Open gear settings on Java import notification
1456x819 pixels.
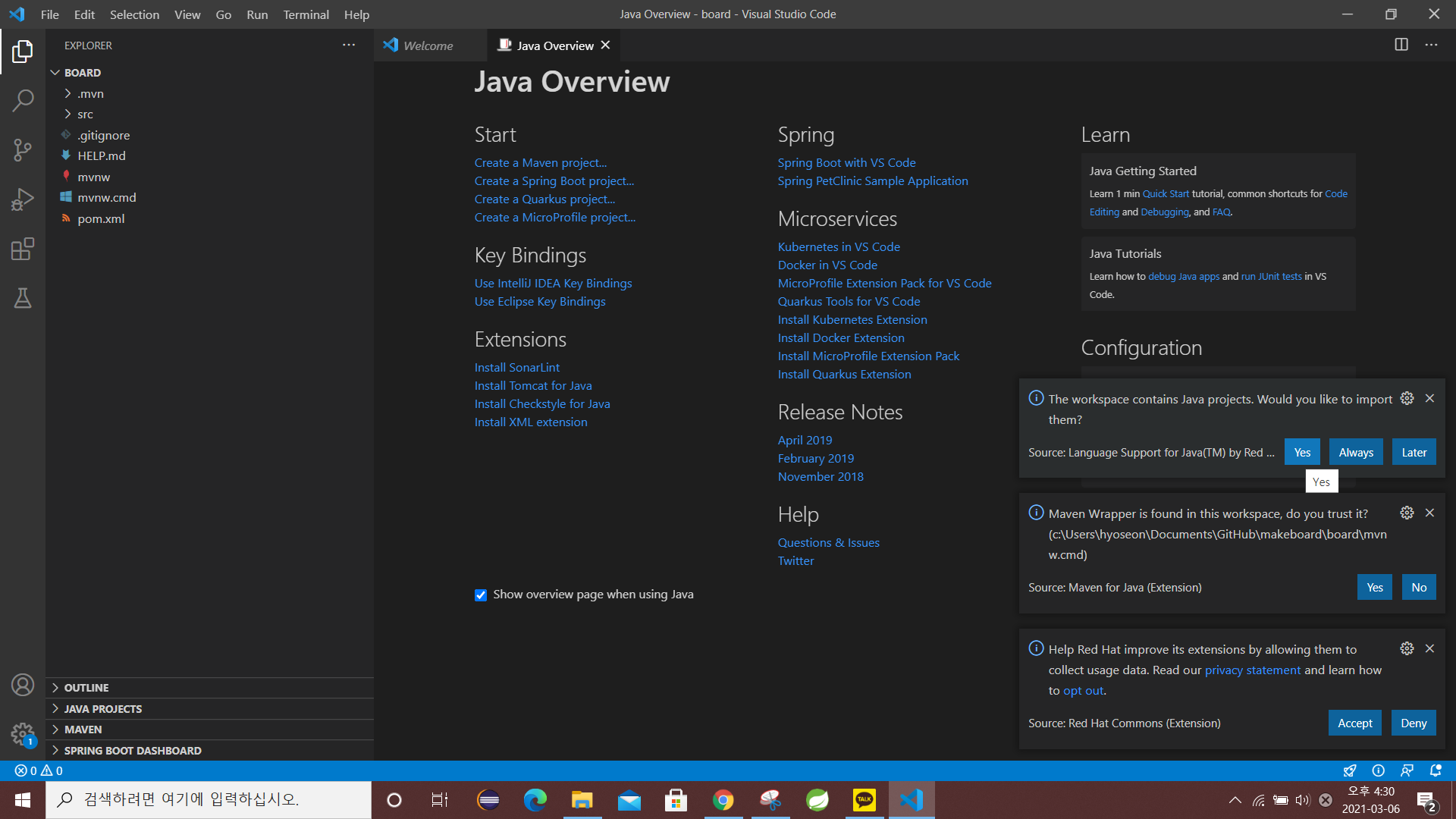(1407, 398)
